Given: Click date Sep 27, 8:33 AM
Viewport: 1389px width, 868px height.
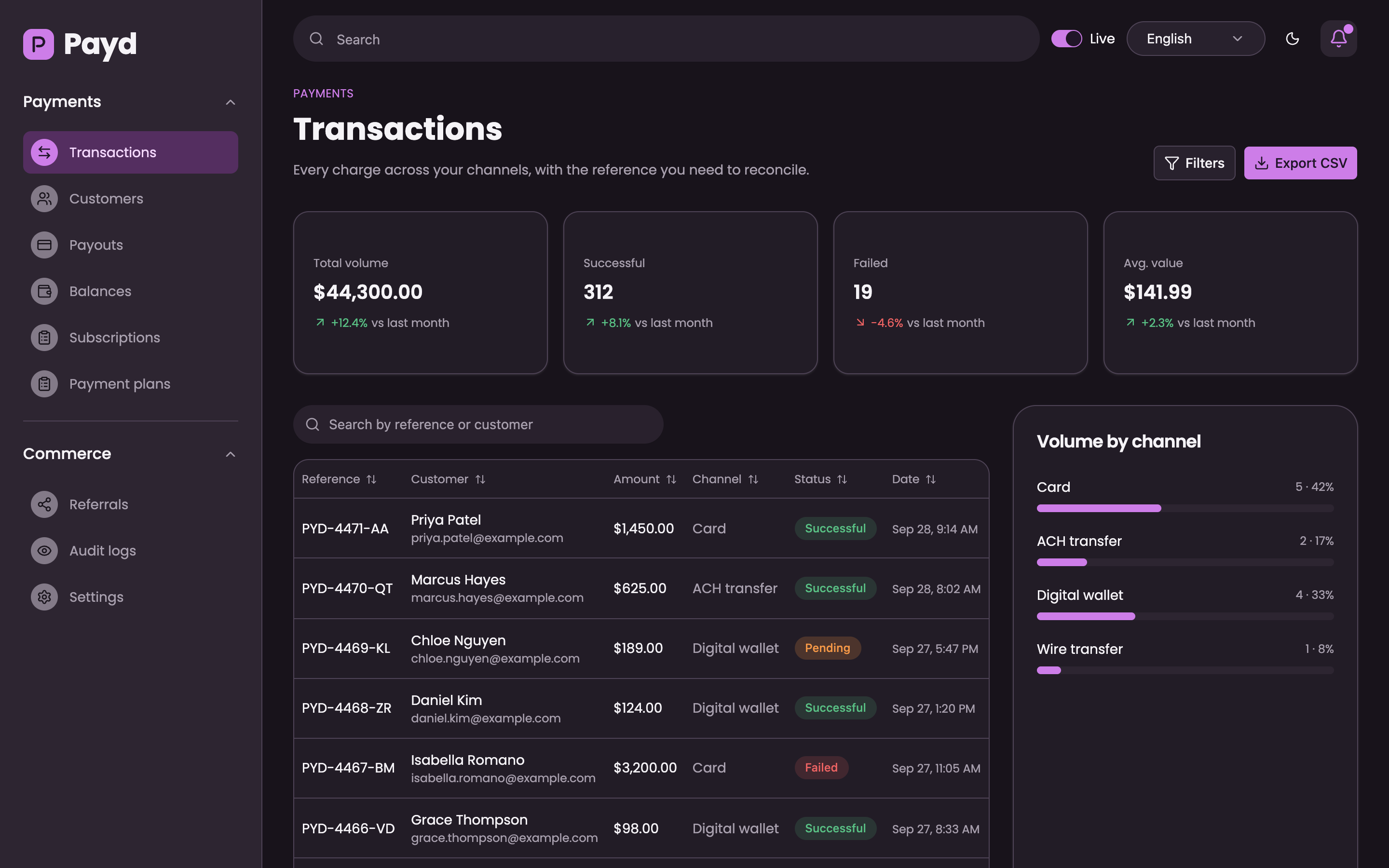Looking at the screenshot, I should pos(936,829).
